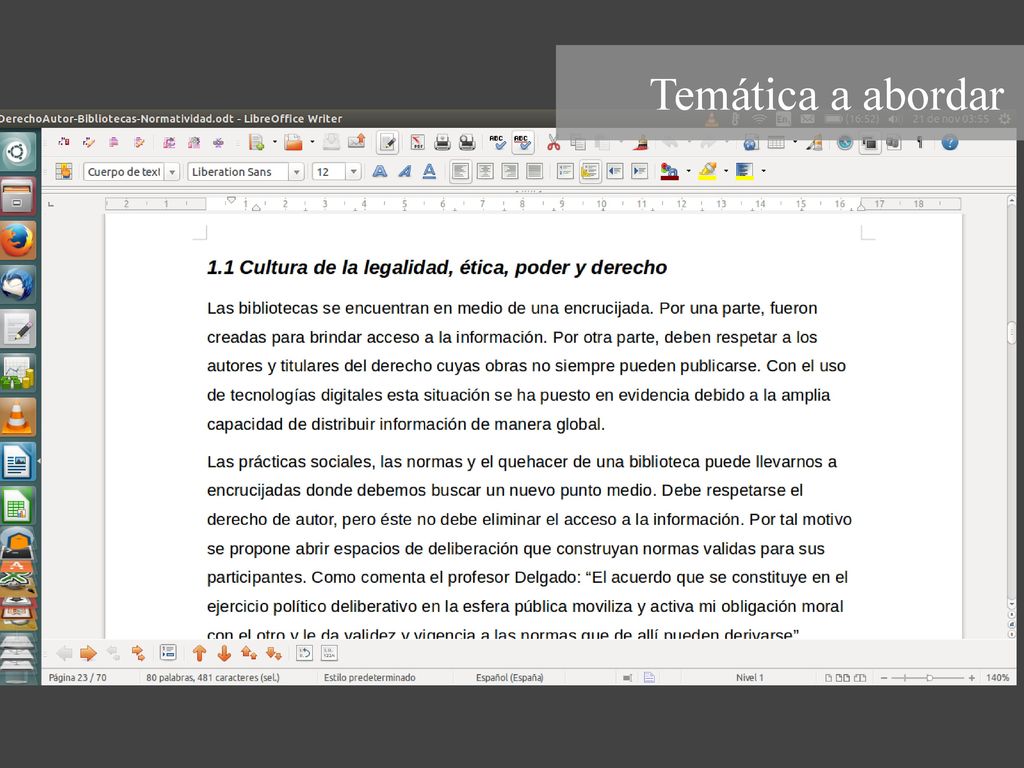The image size is (1024, 768).
Task: Click font size input field showing 12
Action: coord(329,172)
